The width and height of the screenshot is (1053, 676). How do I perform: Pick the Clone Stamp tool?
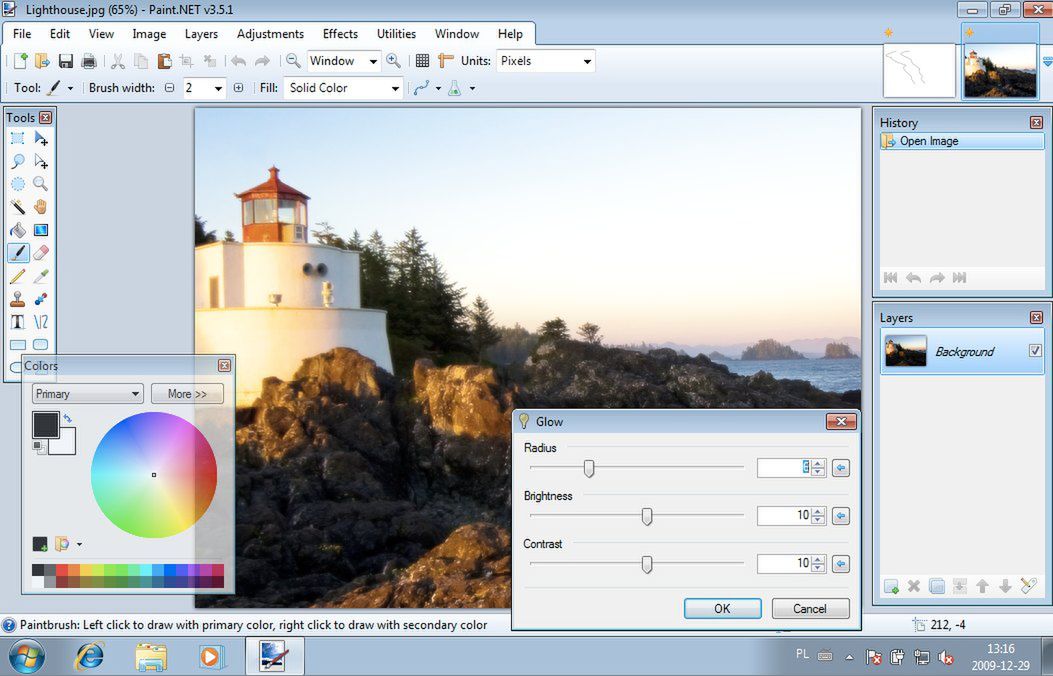coord(17,299)
